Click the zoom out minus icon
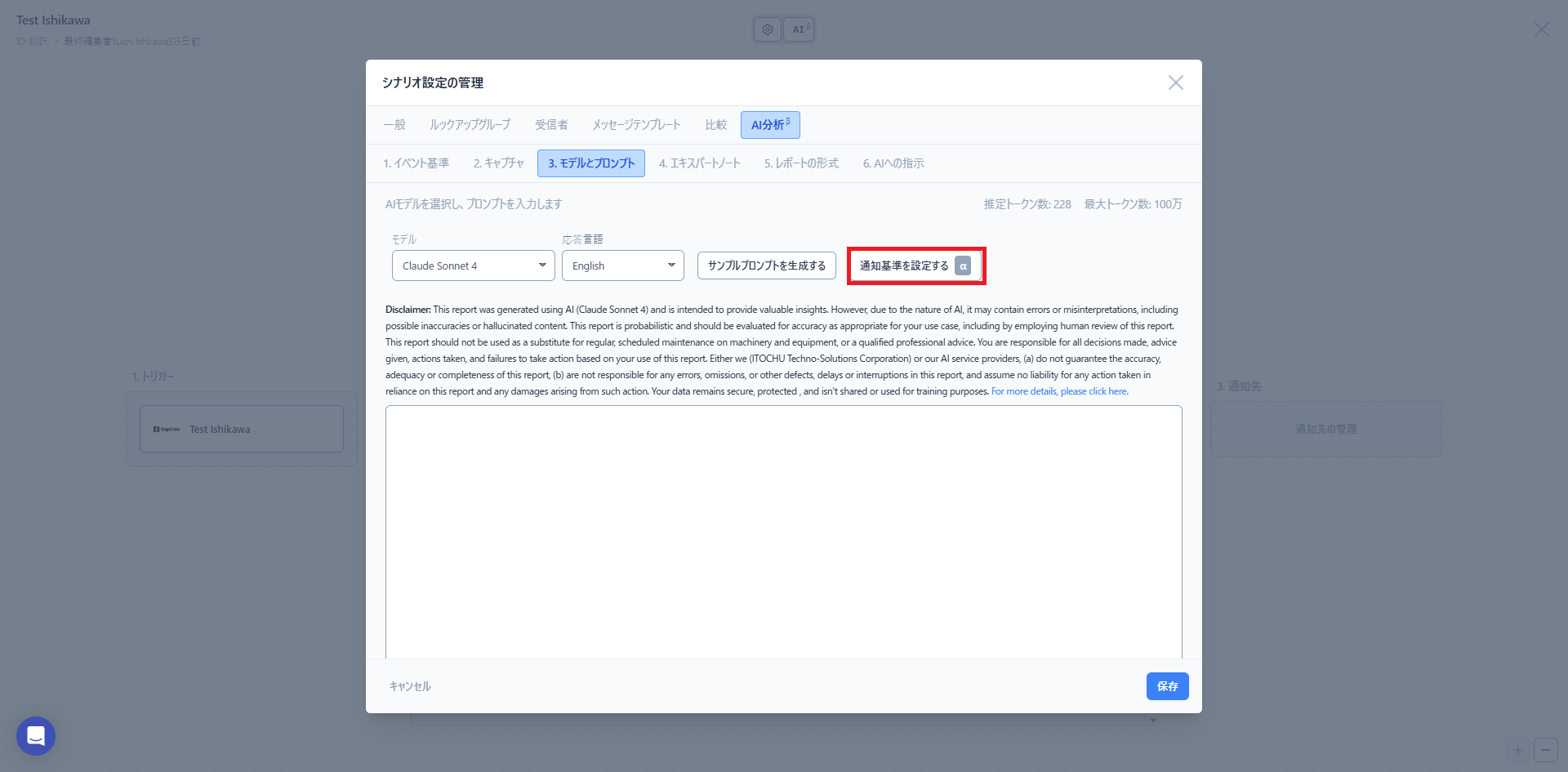This screenshot has height=772, width=1568. (1545, 750)
